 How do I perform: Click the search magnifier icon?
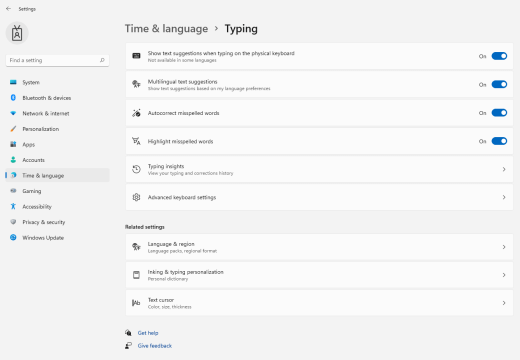click(x=102, y=60)
